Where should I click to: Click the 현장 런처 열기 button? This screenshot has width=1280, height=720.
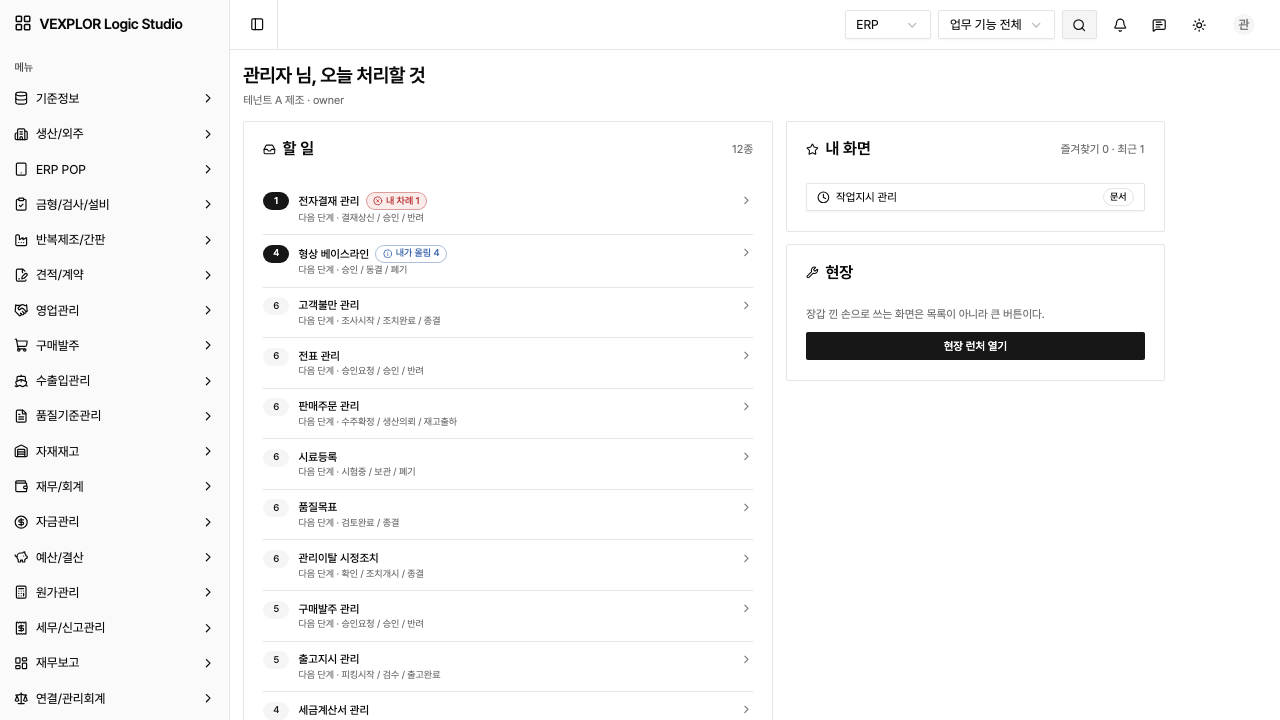975,346
